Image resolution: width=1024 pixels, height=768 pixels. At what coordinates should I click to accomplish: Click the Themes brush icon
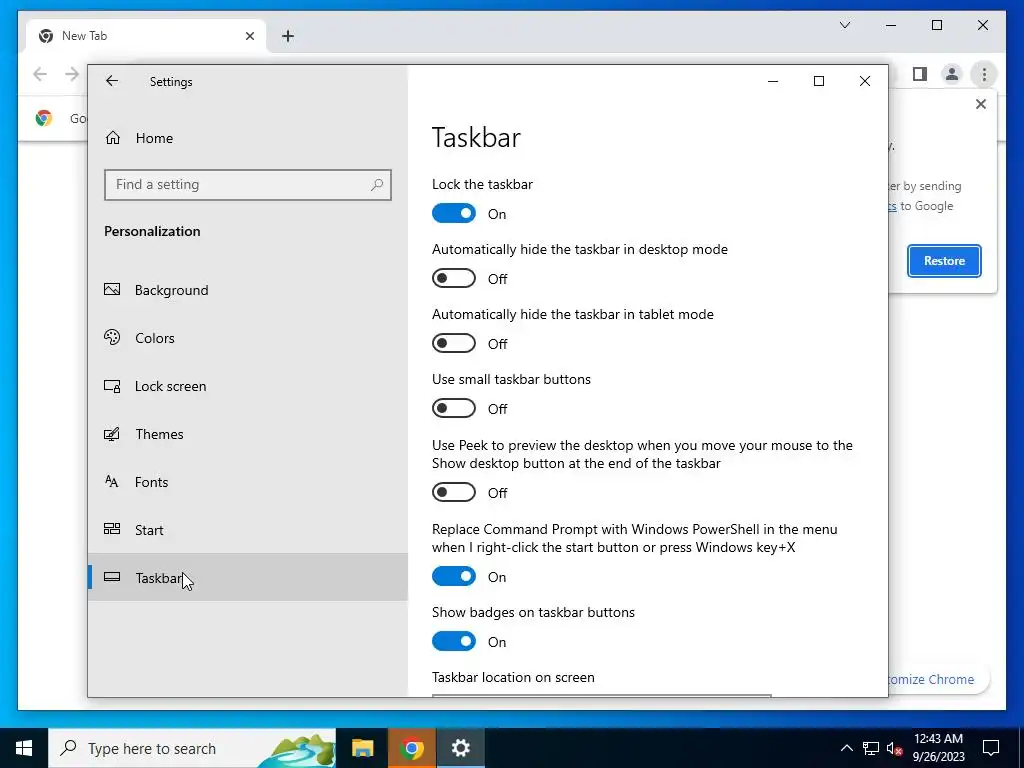(x=112, y=434)
